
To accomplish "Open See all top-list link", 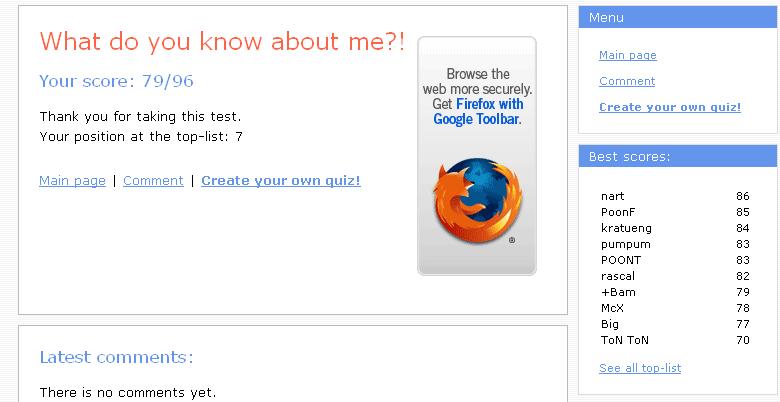I will point(640,368).
